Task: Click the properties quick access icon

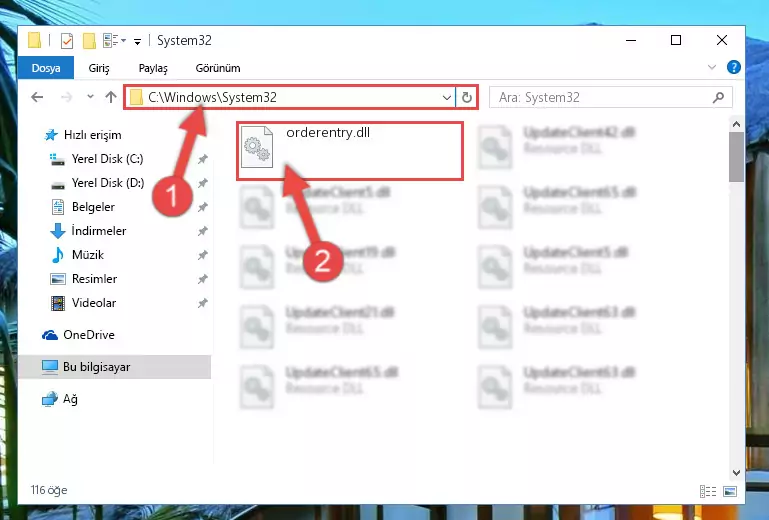Action: 67,41
